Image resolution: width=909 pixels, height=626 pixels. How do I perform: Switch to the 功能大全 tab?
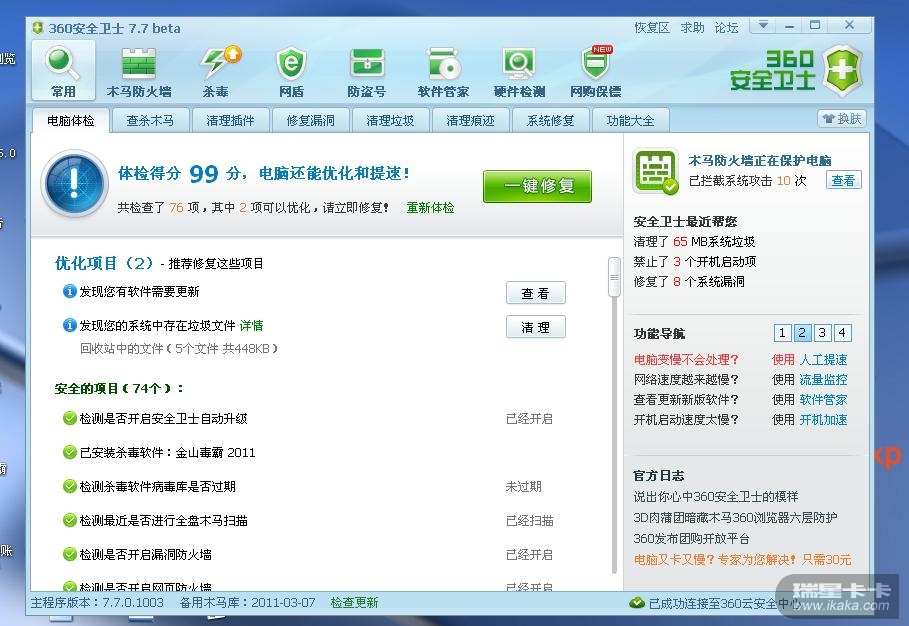[630, 121]
